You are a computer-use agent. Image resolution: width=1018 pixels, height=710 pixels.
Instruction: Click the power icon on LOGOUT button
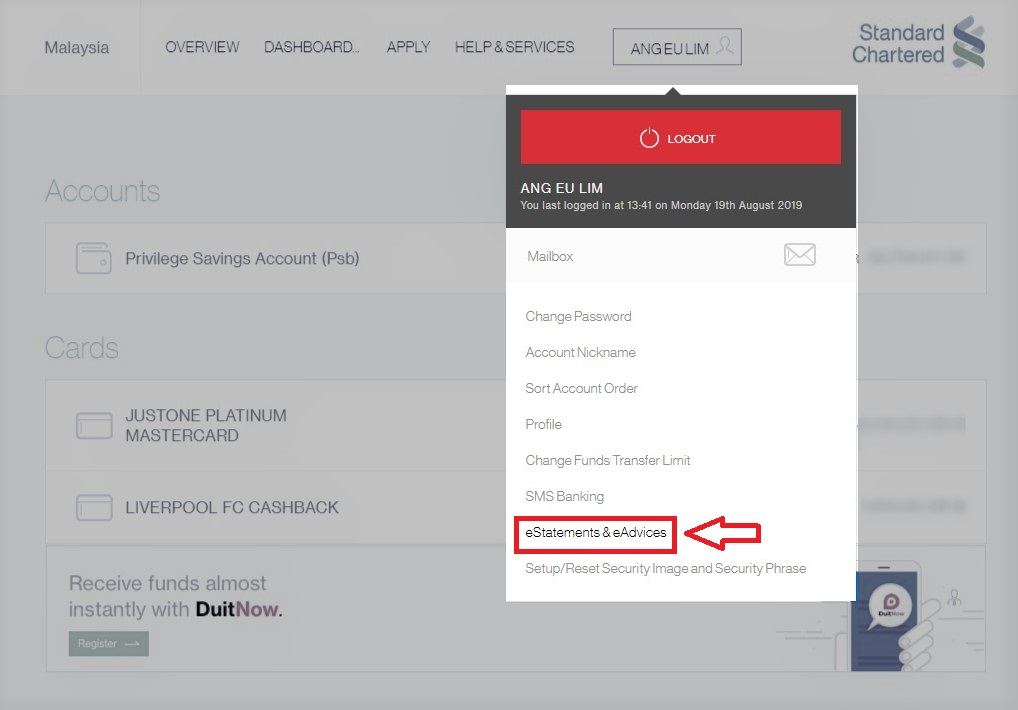tap(649, 138)
